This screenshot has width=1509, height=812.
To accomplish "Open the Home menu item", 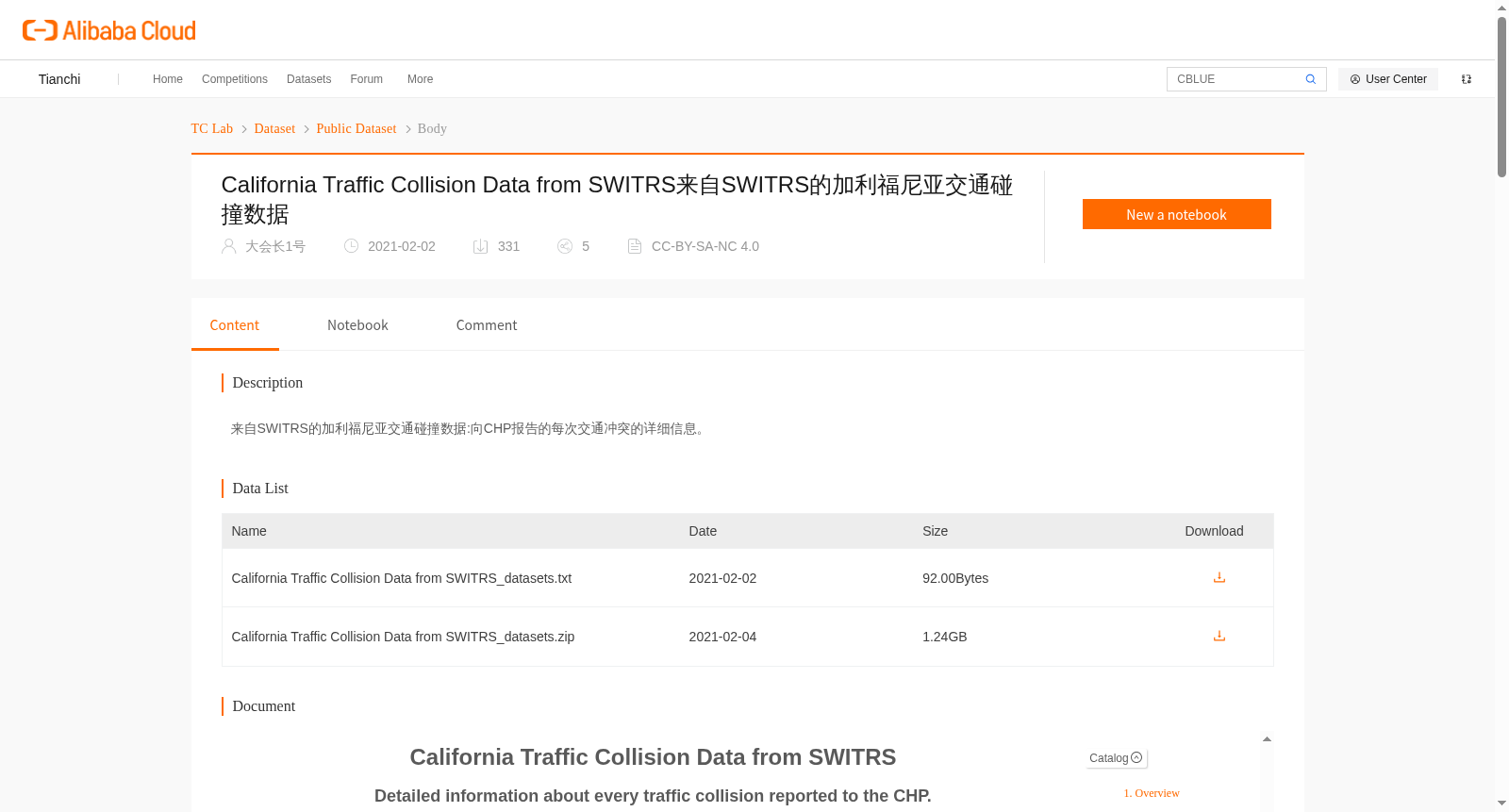I will pos(168,79).
